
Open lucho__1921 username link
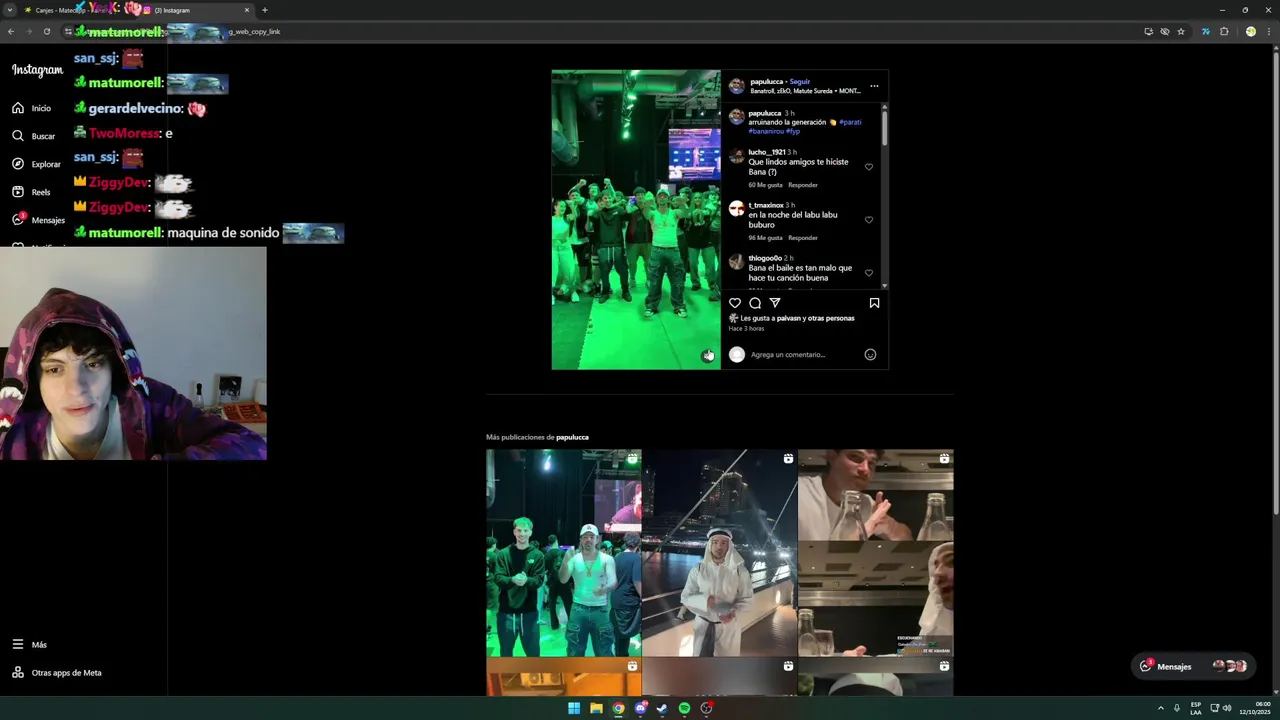(x=767, y=152)
